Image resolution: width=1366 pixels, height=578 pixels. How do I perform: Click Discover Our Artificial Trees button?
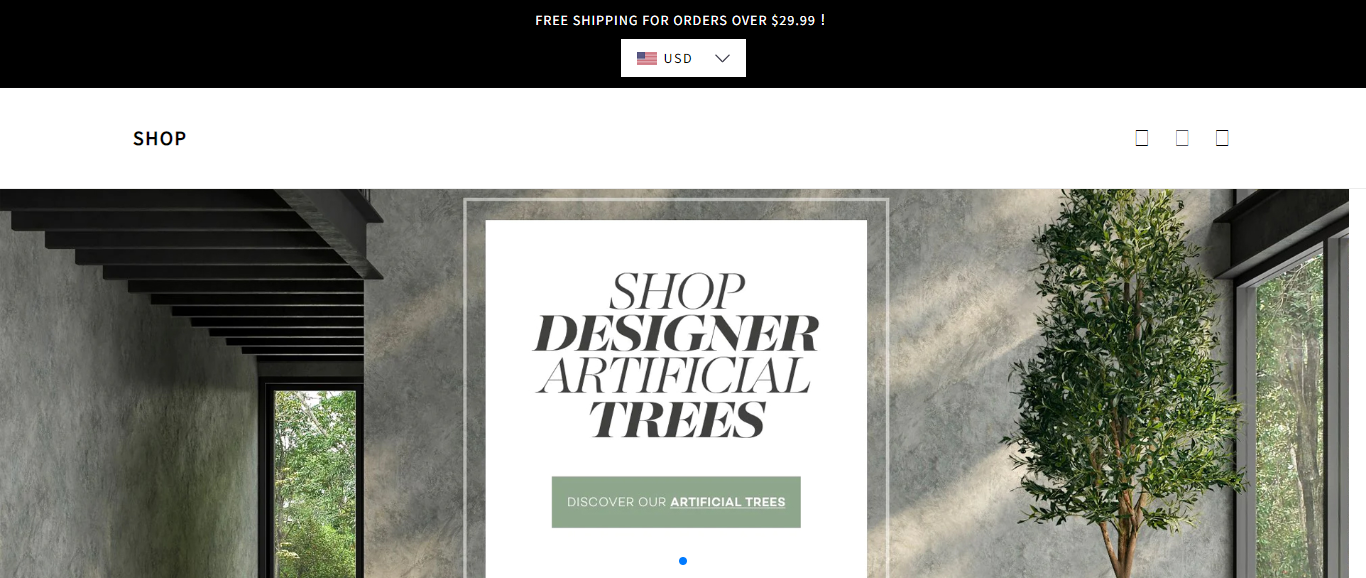(x=676, y=502)
